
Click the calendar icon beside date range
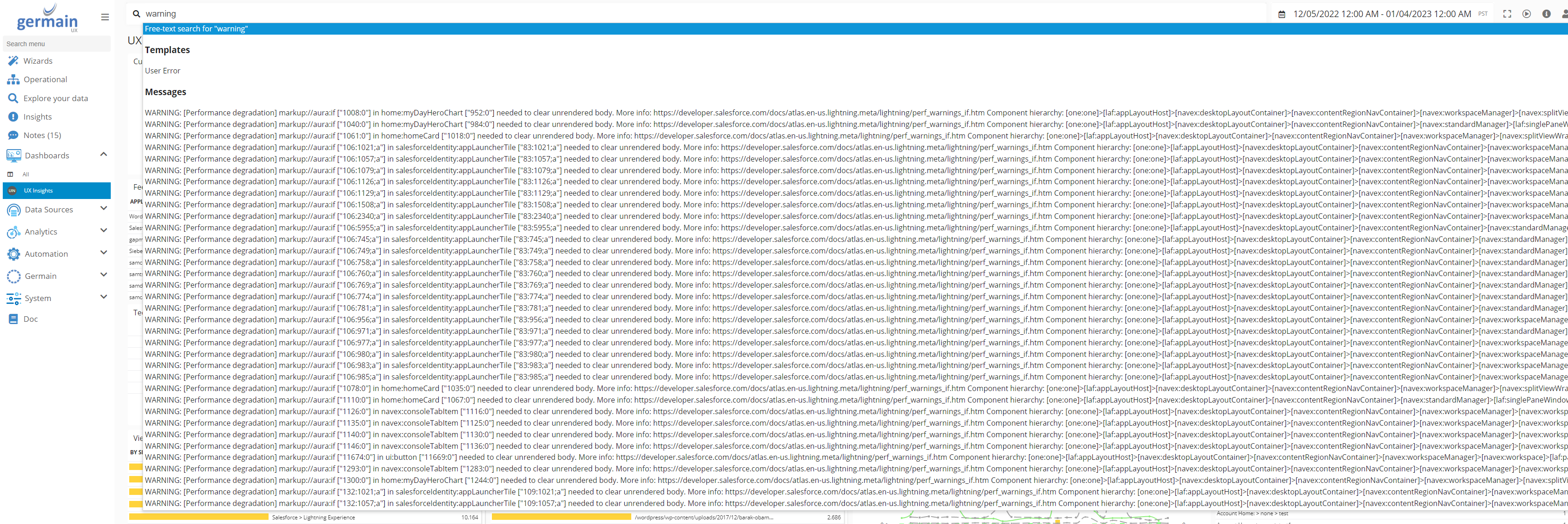pos(1281,14)
